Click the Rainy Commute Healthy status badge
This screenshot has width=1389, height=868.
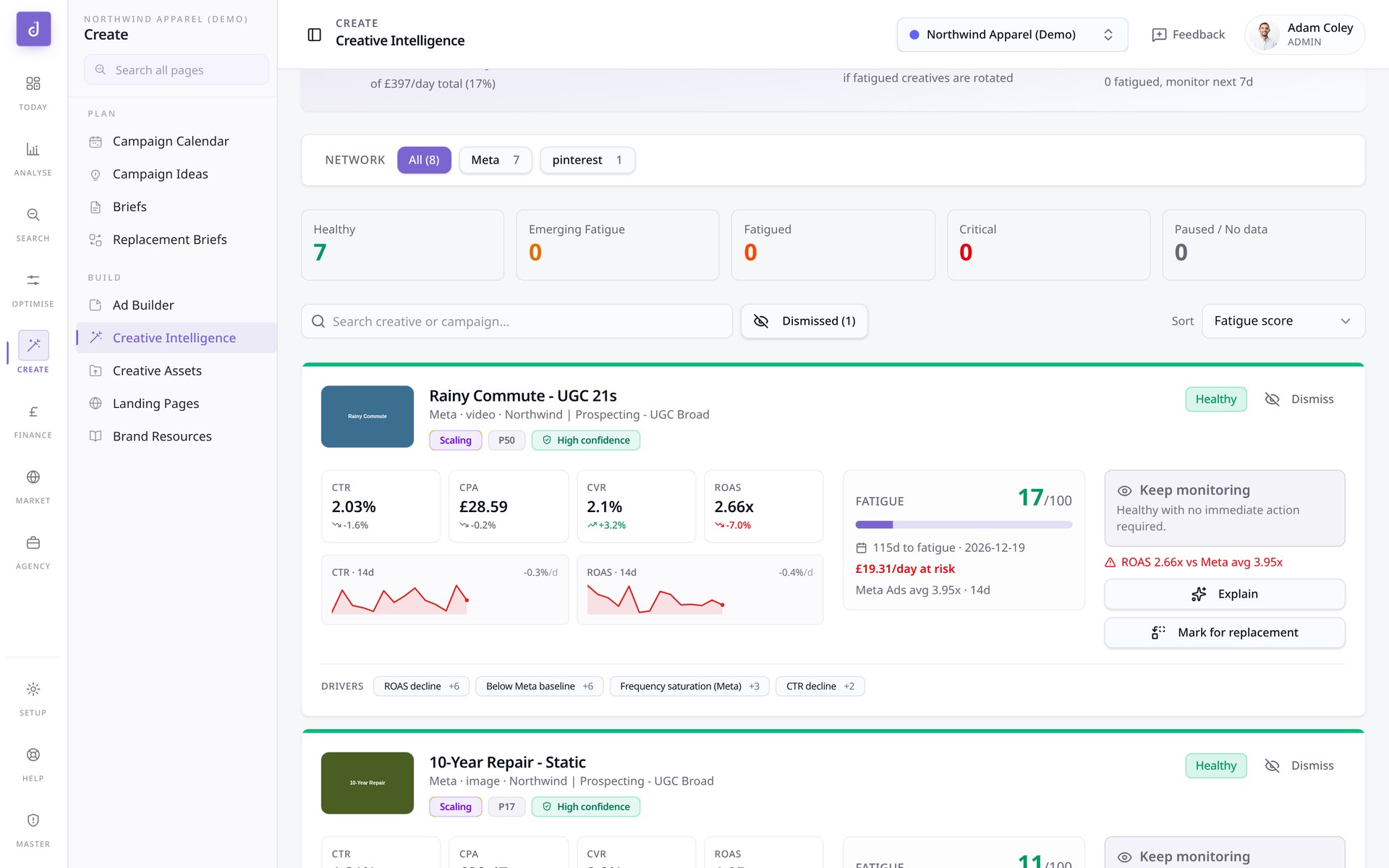[x=1216, y=399]
